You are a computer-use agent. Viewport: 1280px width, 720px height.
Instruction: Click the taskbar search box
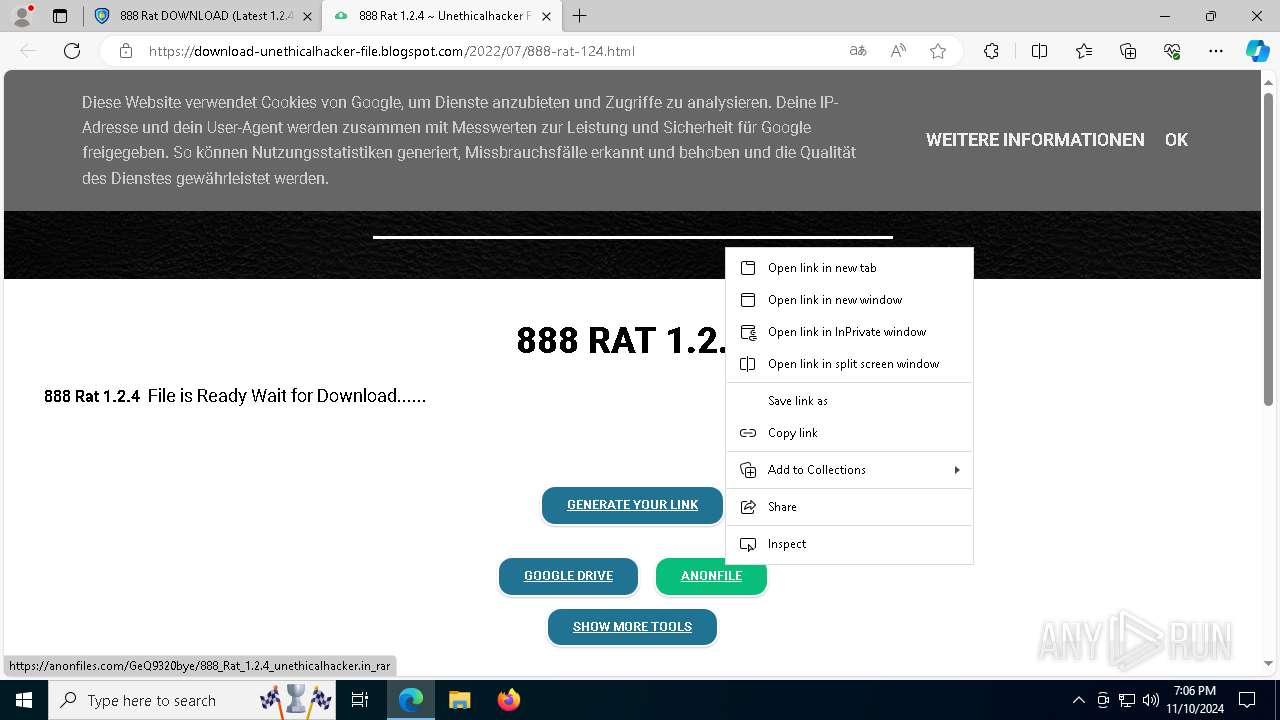pyautogui.click(x=194, y=700)
